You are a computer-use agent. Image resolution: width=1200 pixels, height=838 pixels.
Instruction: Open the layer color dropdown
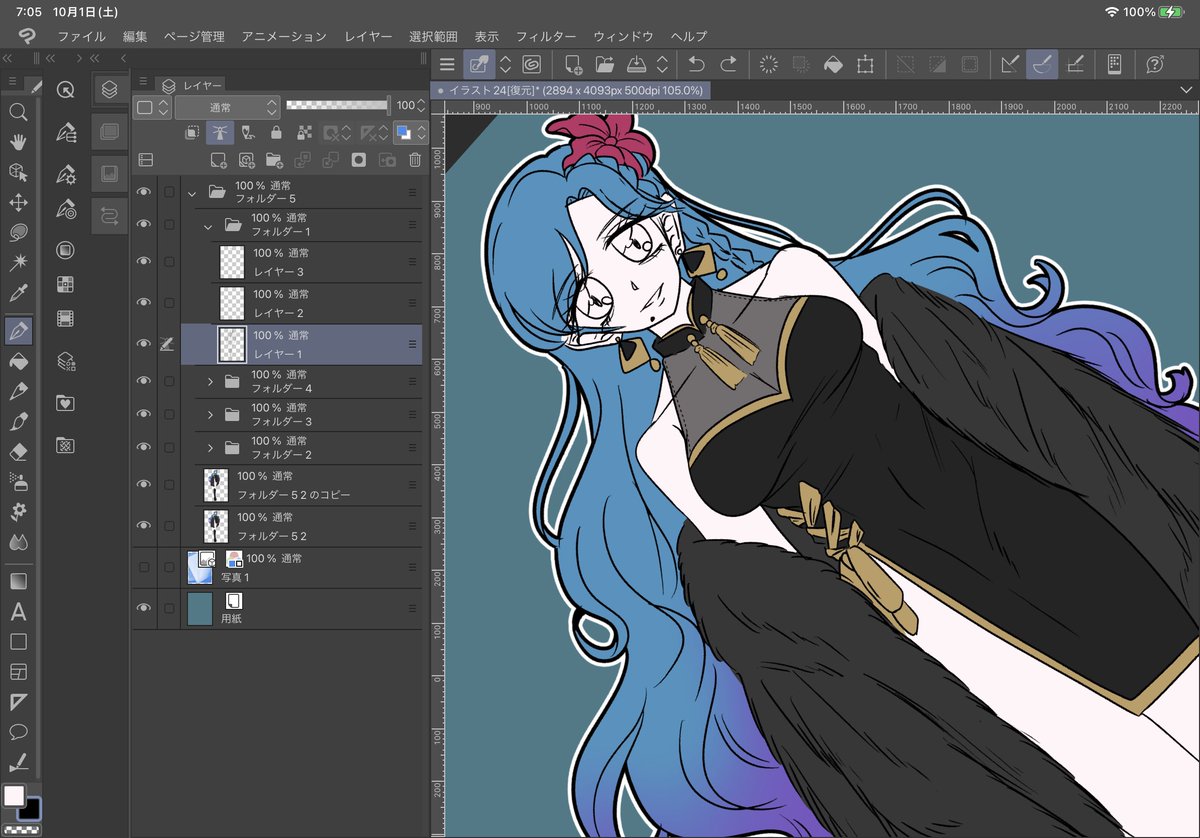point(410,132)
